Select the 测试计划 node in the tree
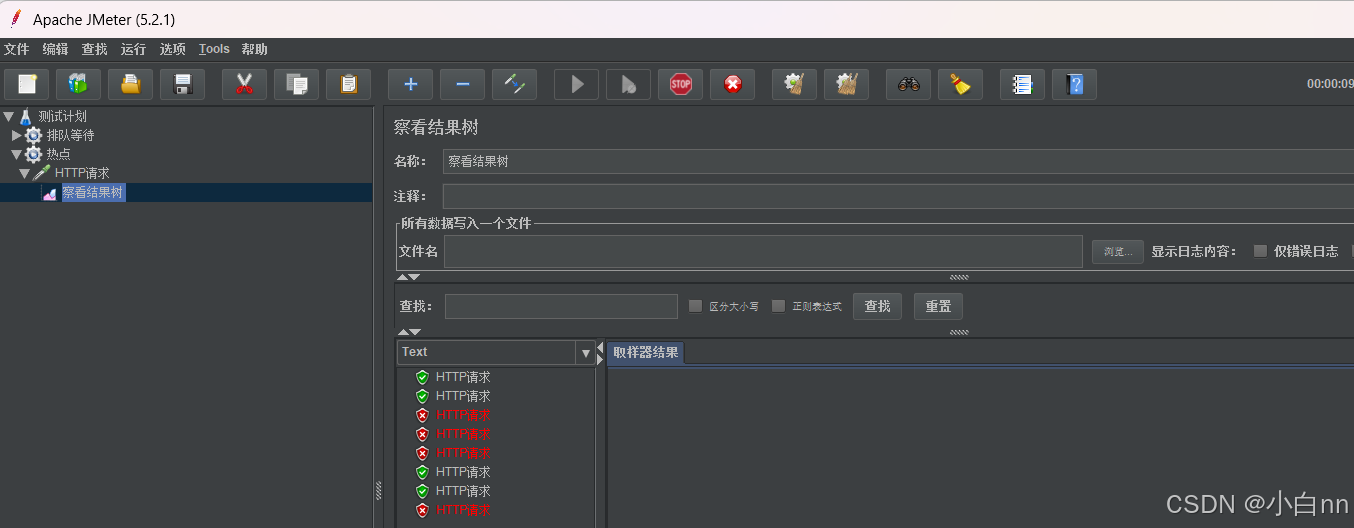 (x=62, y=116)
